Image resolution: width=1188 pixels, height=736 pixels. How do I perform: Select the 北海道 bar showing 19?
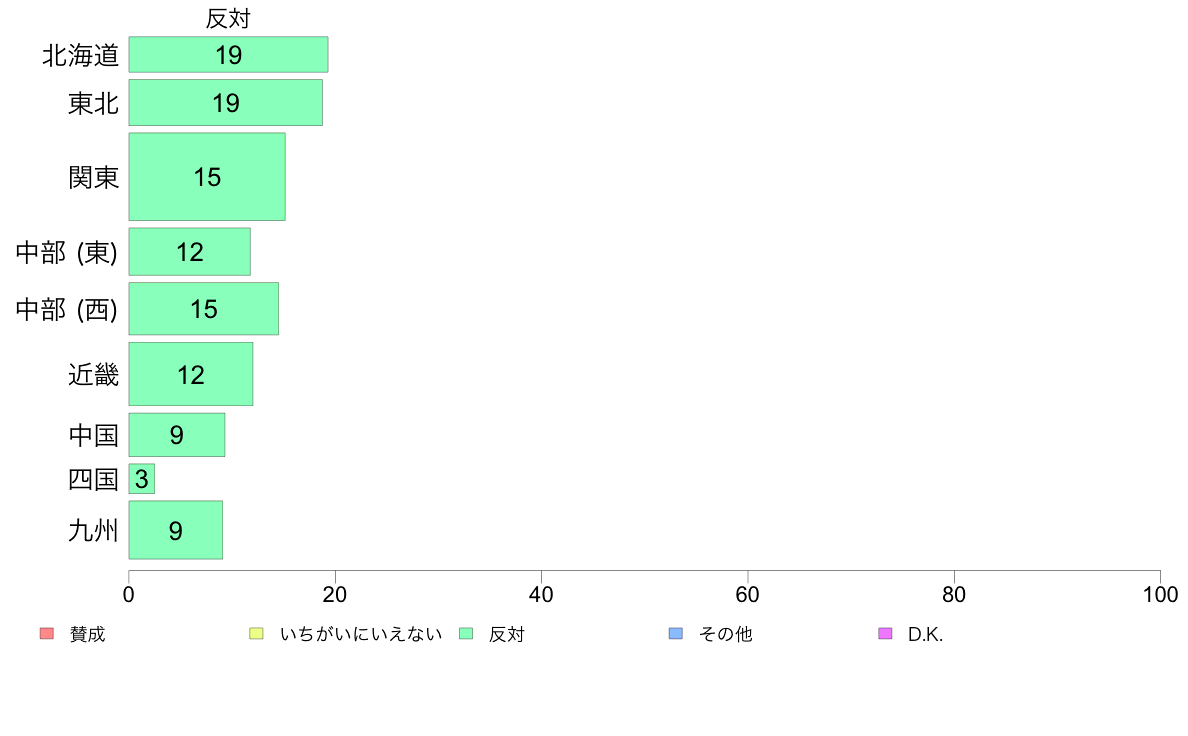pyautogui.click(x=228, y=55)
